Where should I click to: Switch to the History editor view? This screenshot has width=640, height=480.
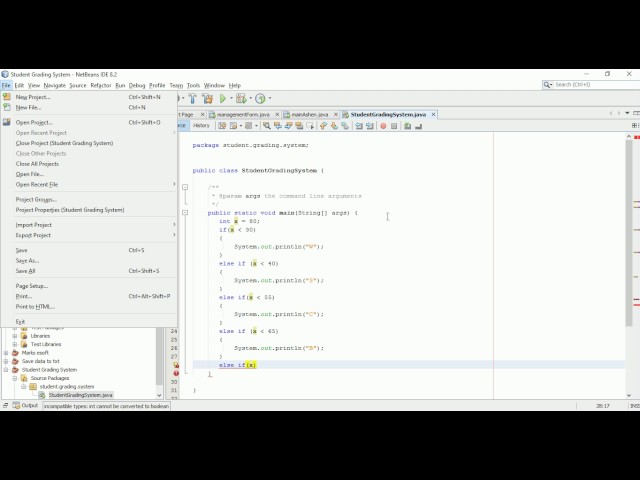pyautogui.click(x=201, y=125)
